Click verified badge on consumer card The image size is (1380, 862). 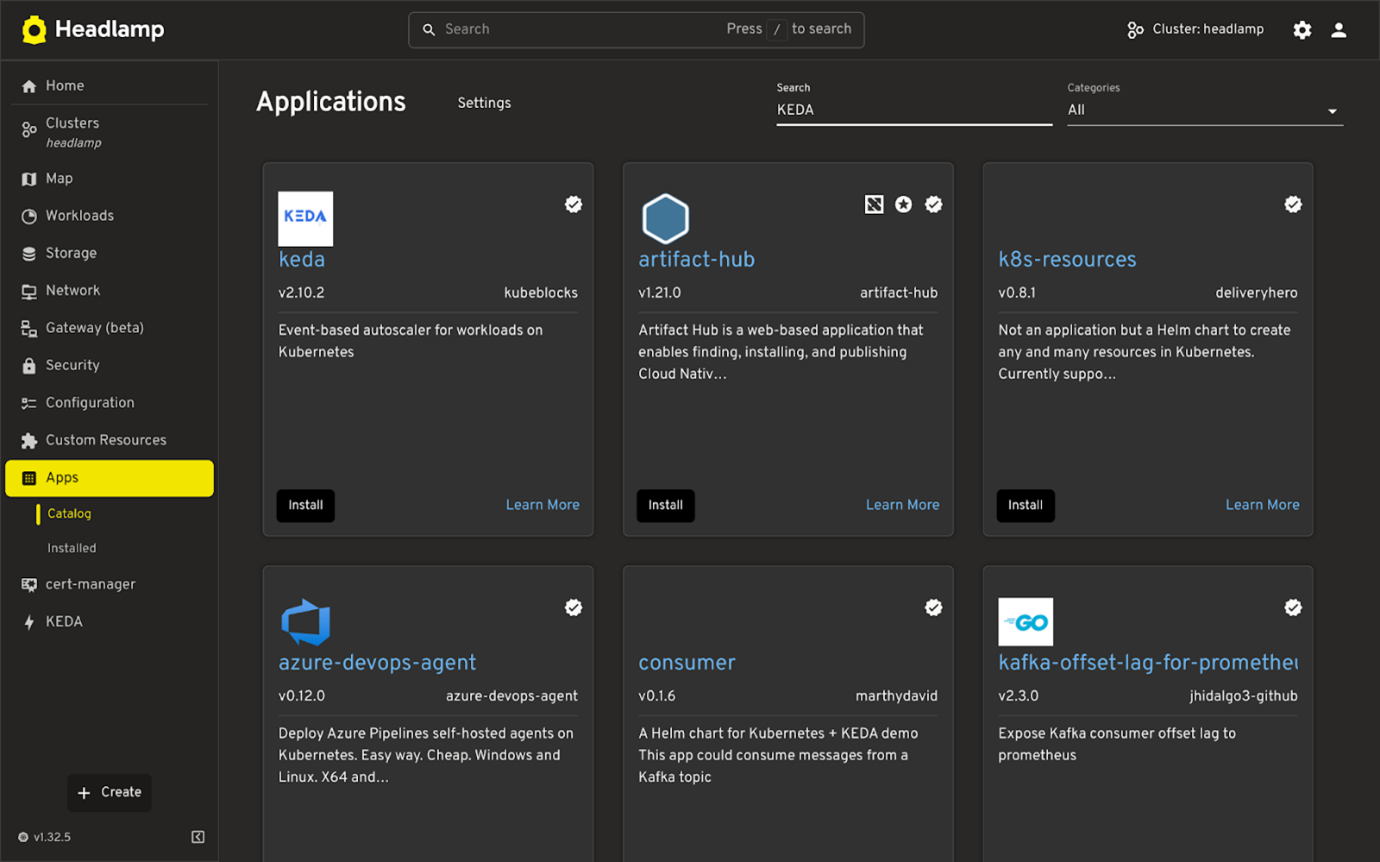(x=934, y=607)
